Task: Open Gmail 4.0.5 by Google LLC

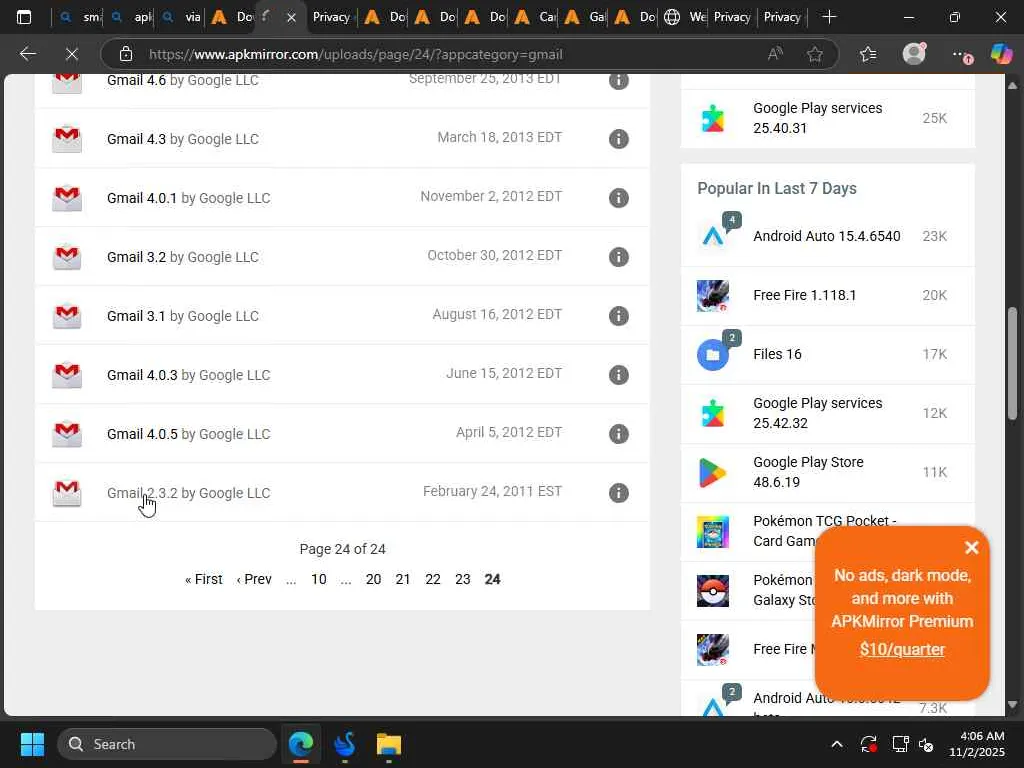Action: [x=189, y=434]
